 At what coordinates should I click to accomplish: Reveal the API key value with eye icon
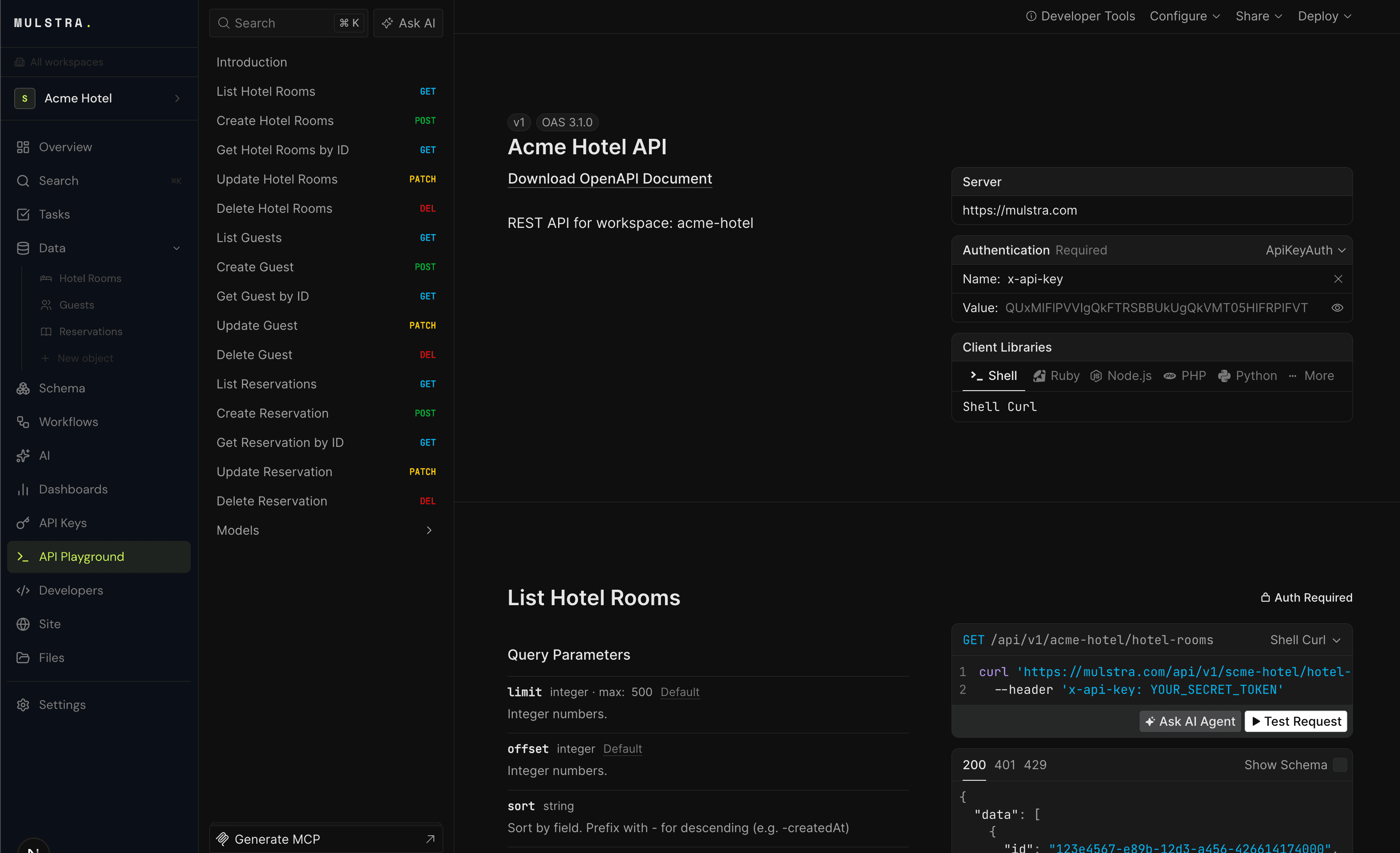(x=1337, y=308)
